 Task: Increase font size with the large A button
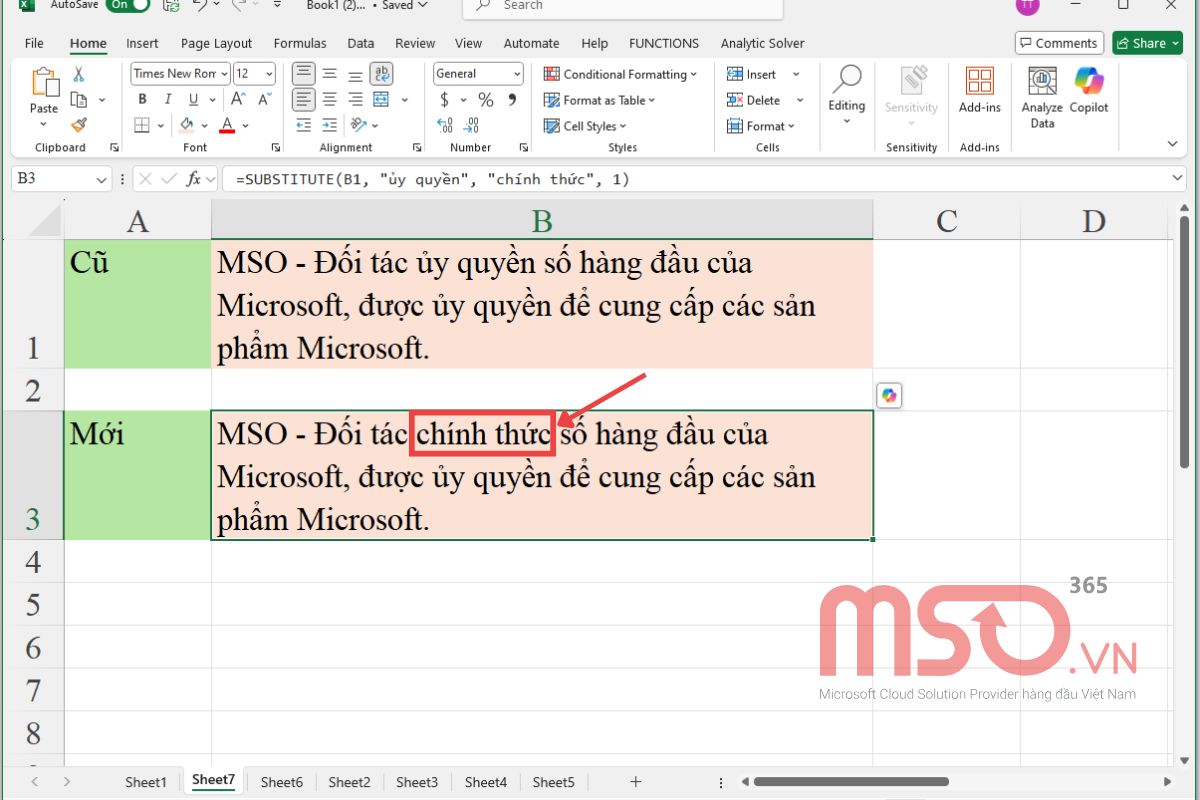238,100
